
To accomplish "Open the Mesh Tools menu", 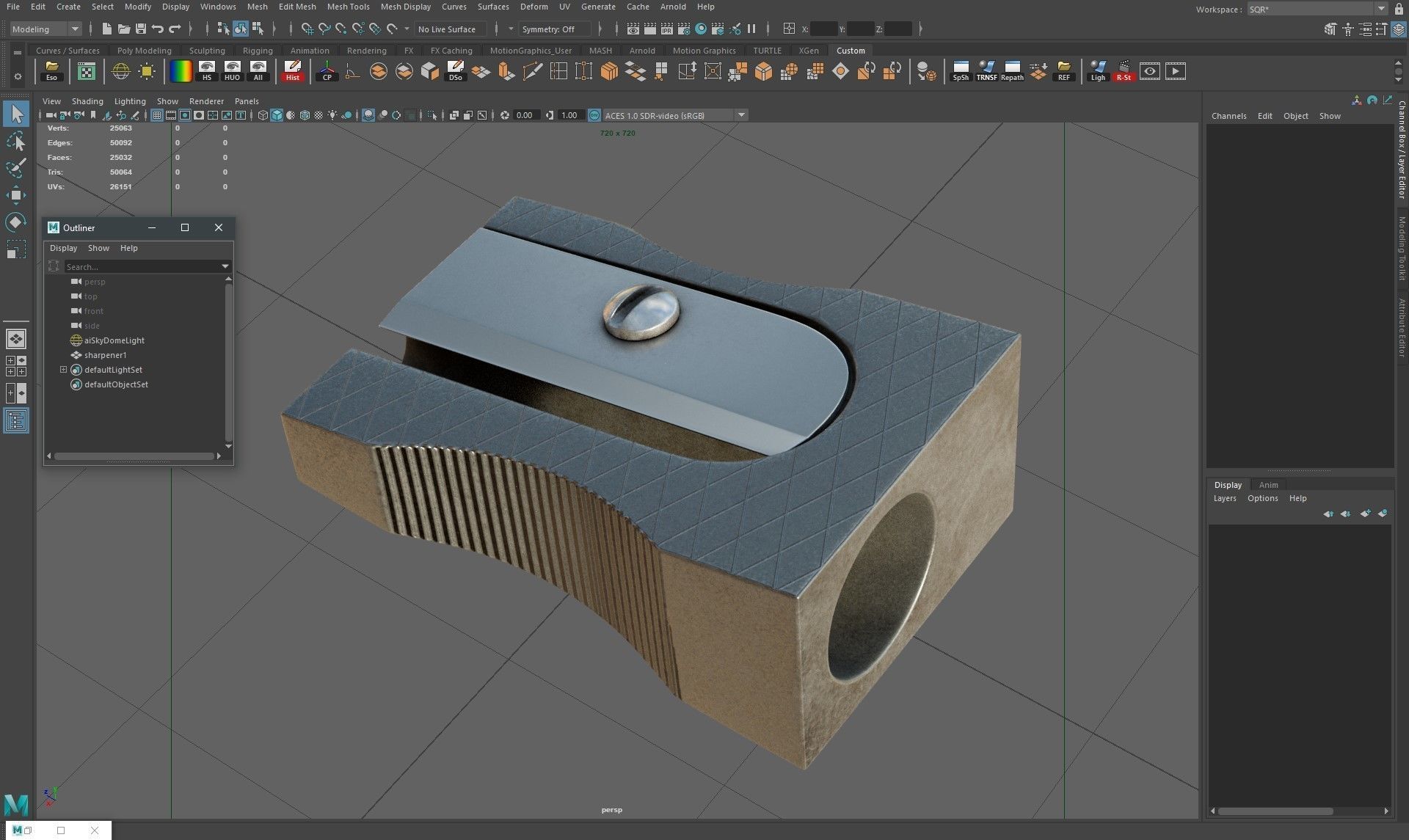I will click(348, 7).
